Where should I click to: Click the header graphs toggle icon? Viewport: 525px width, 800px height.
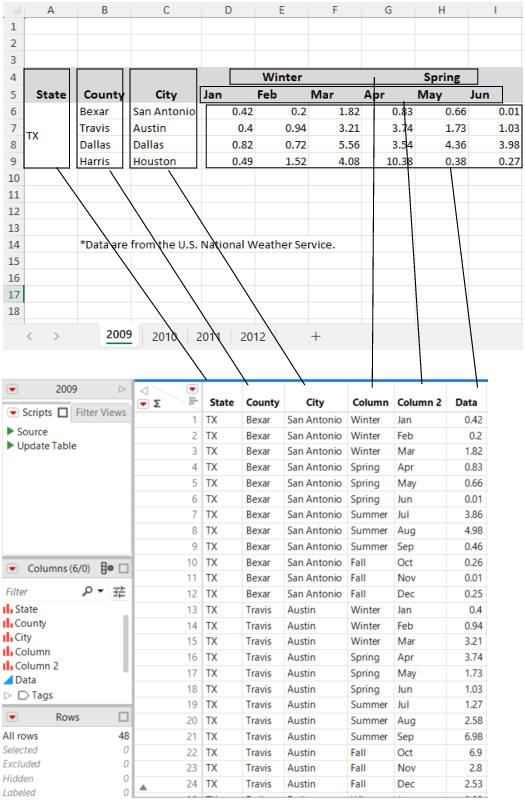(x=193, y=402)
